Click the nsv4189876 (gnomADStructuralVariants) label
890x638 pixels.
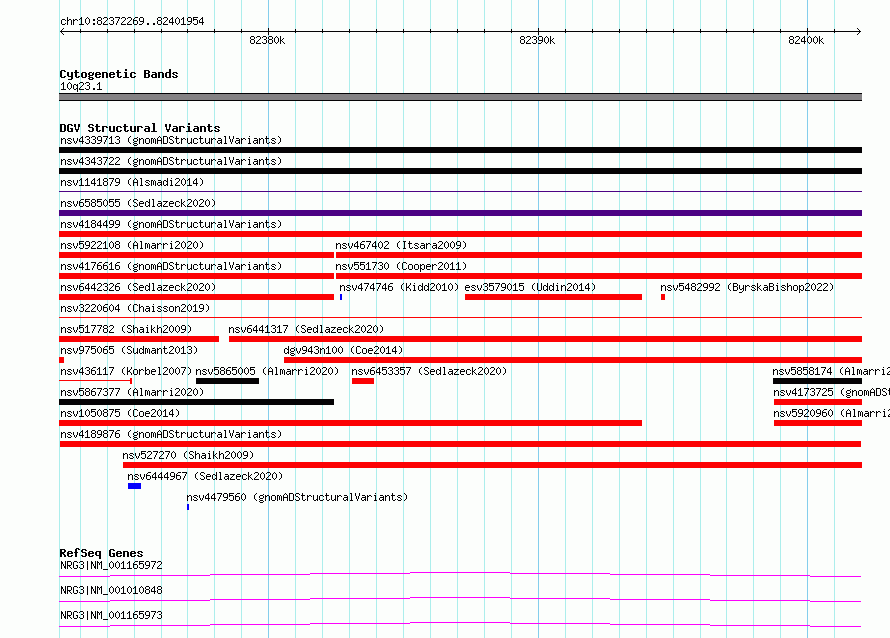coord(171,434)
